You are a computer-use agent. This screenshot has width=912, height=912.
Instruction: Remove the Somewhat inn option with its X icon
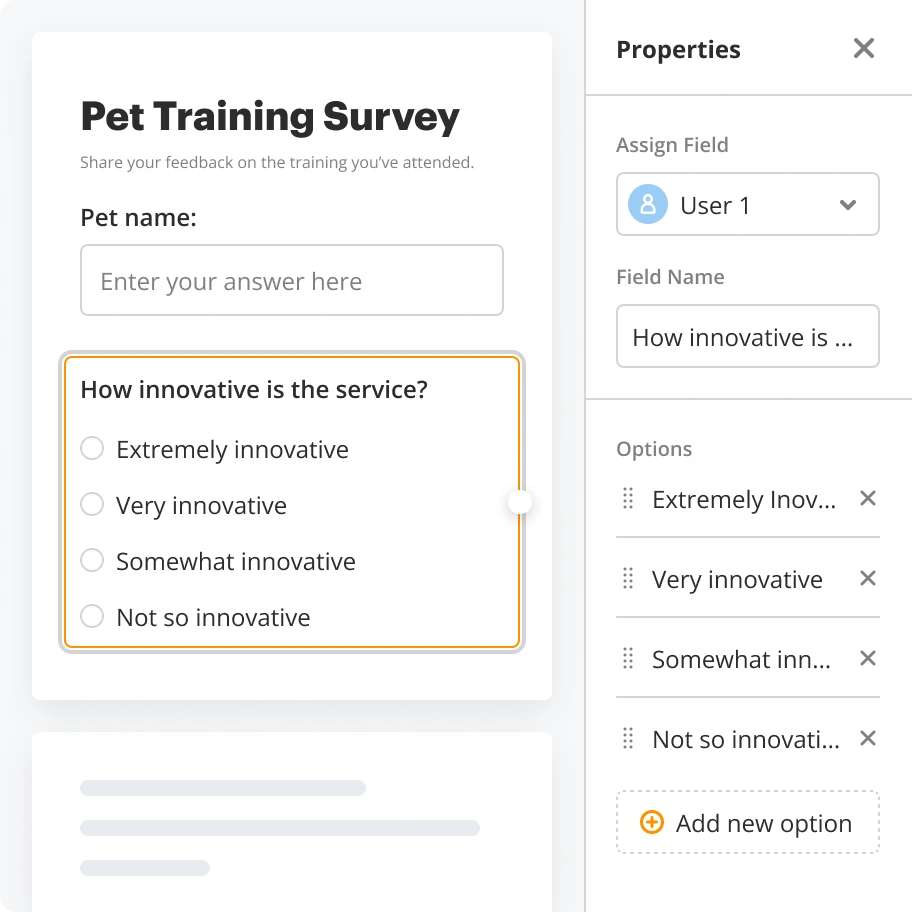(x=867, y=657)
